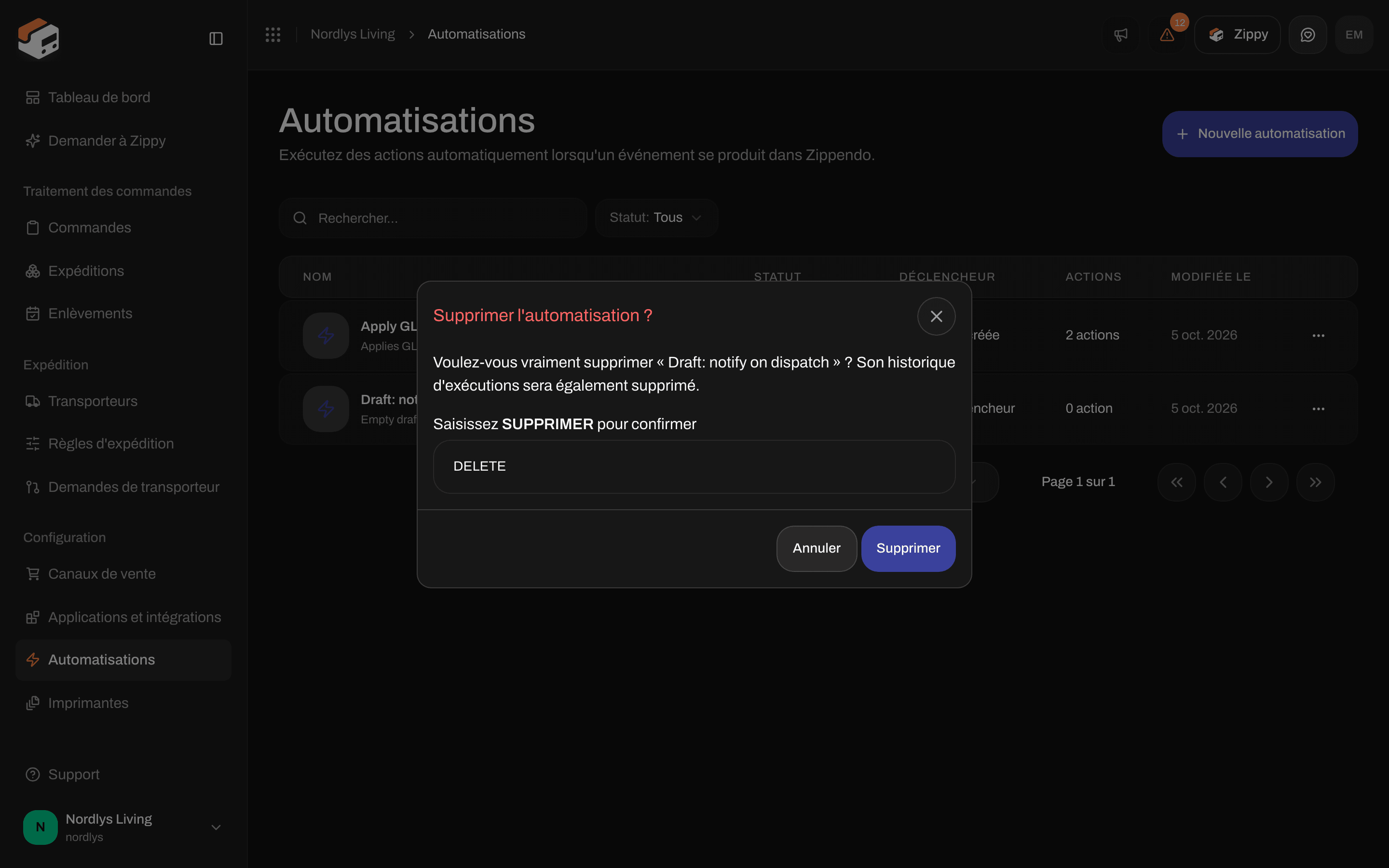Collapse the sidebar panel toggle icon
The width and height of the screenshot is (1389, 868).
(216, 39)
